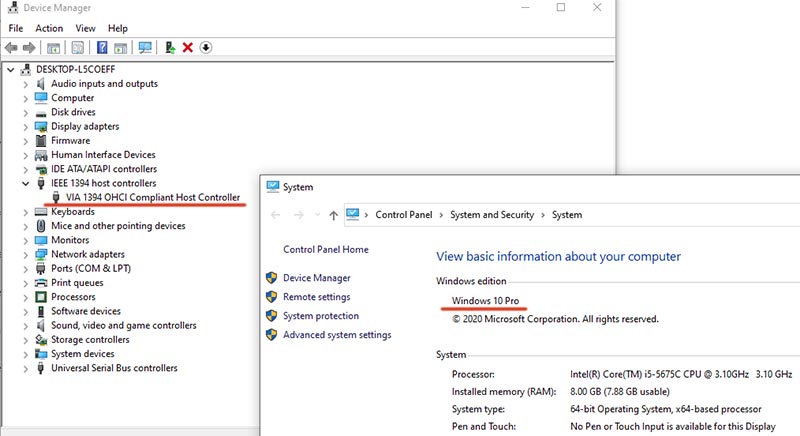Open Control Panel Home link
Screen dimensions: 800x436
coord(326,249)
